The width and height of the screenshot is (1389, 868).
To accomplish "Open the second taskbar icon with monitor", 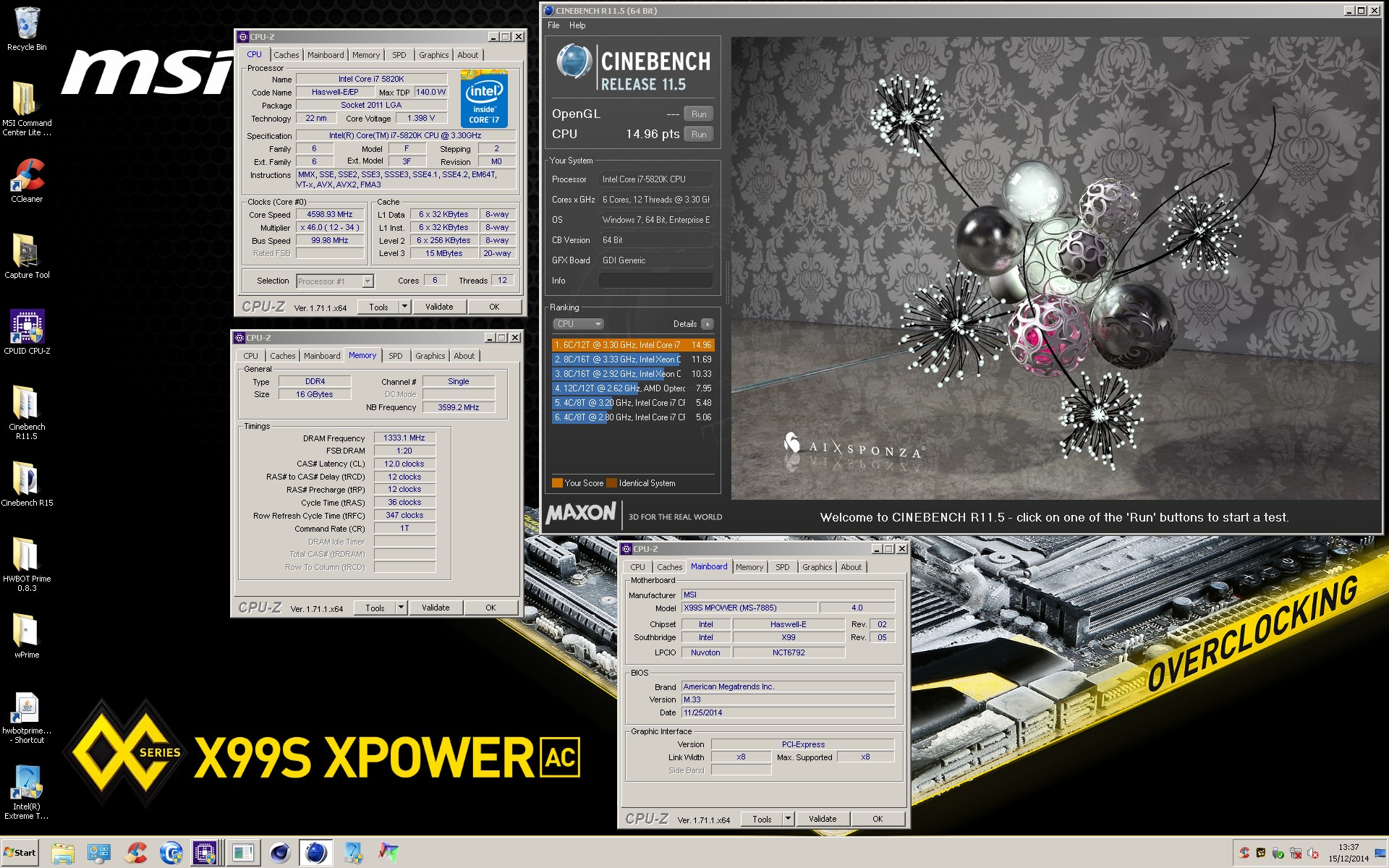I will coord(99,854).
